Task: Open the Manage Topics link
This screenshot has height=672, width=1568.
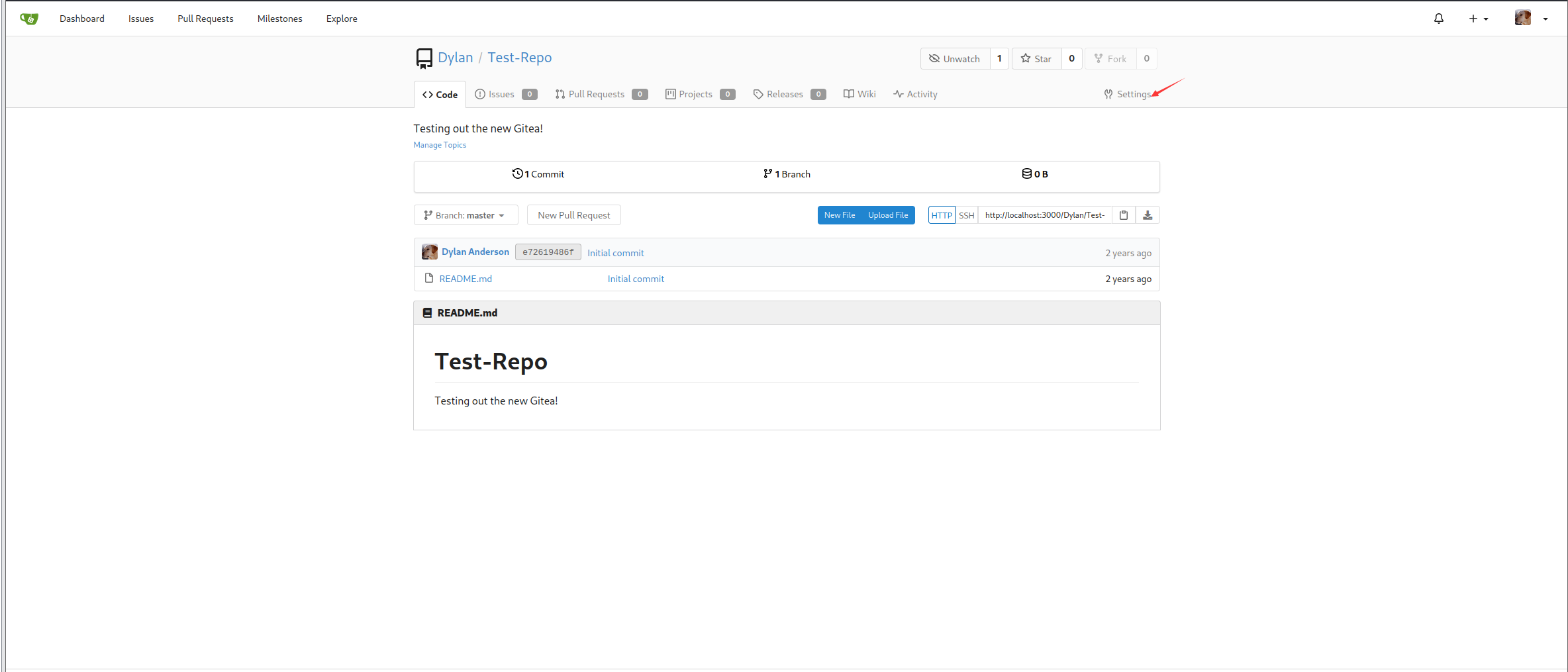Action: click(440, 145)
